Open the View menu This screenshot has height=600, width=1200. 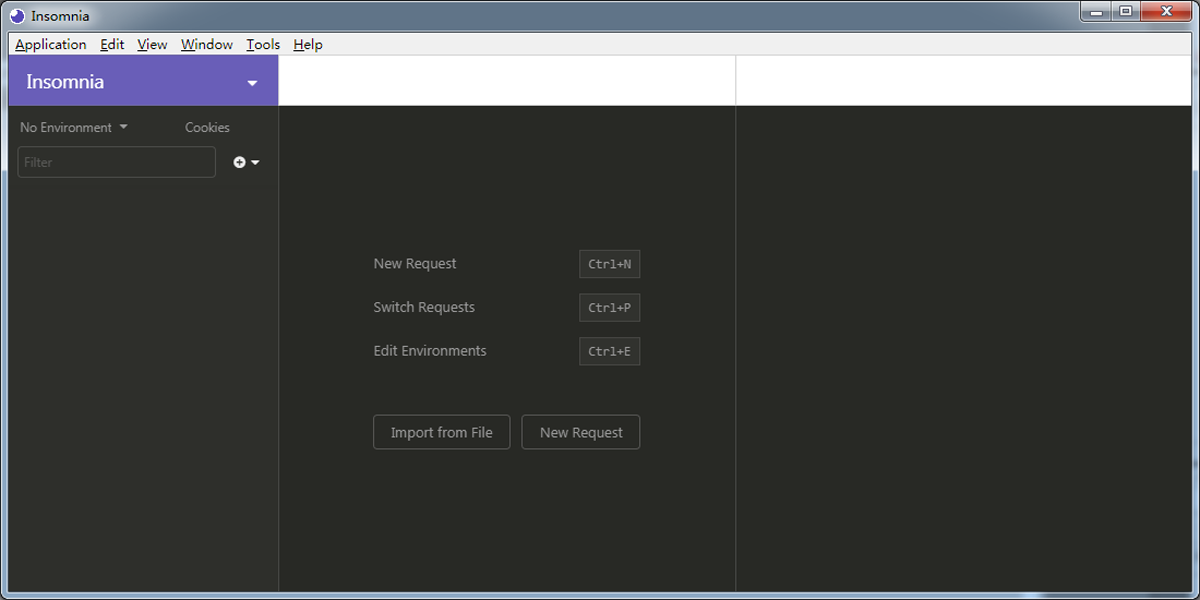pos(152,44)
